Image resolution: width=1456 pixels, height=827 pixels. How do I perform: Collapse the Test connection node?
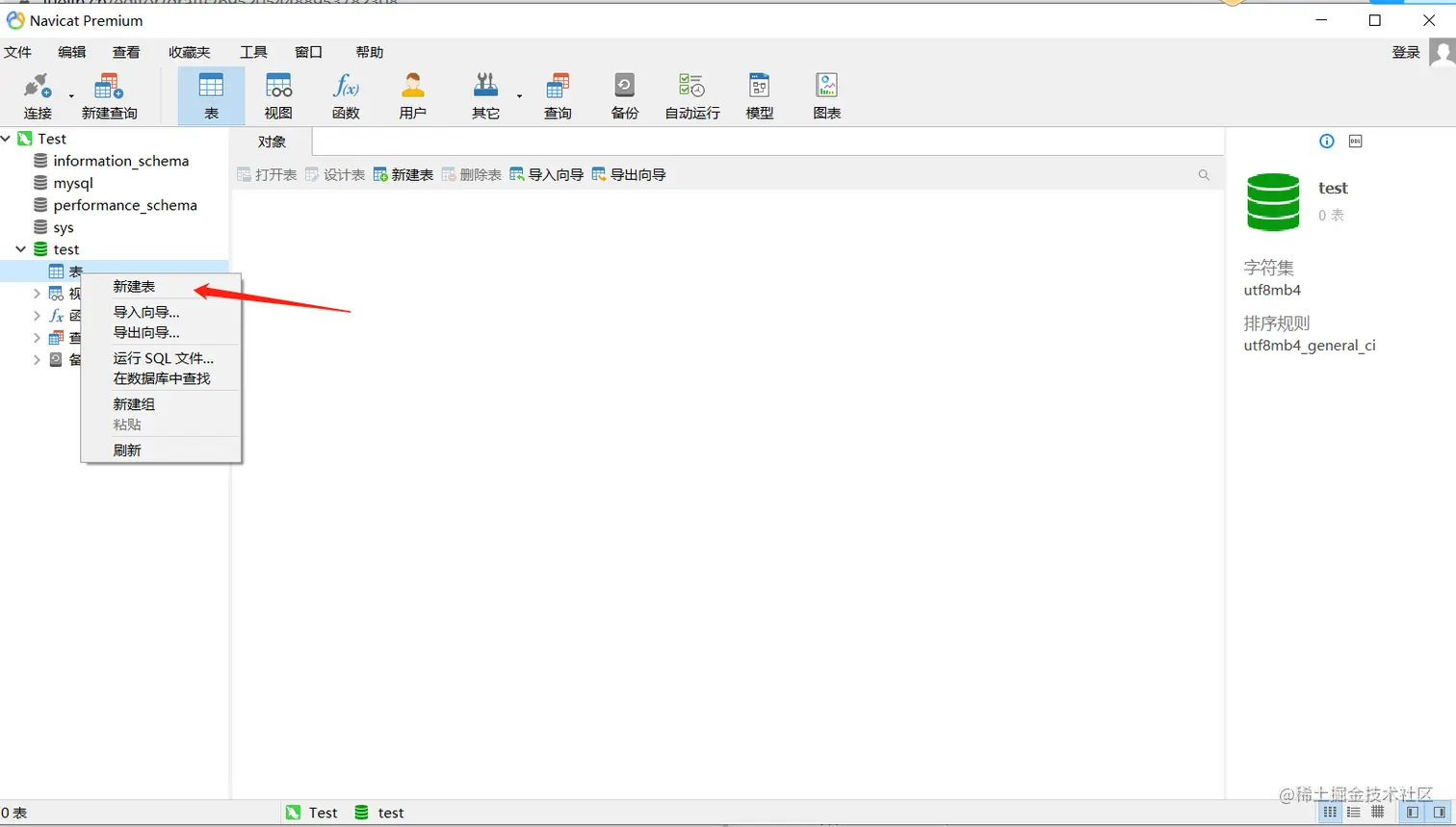click(6, 139)
